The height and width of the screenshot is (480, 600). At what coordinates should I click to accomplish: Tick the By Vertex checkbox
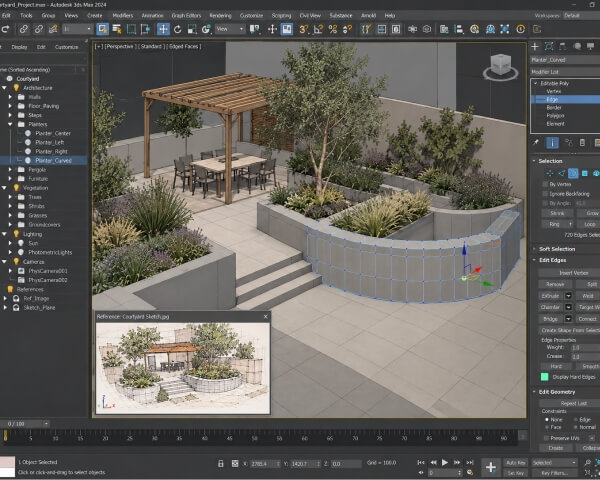[545, 184]
